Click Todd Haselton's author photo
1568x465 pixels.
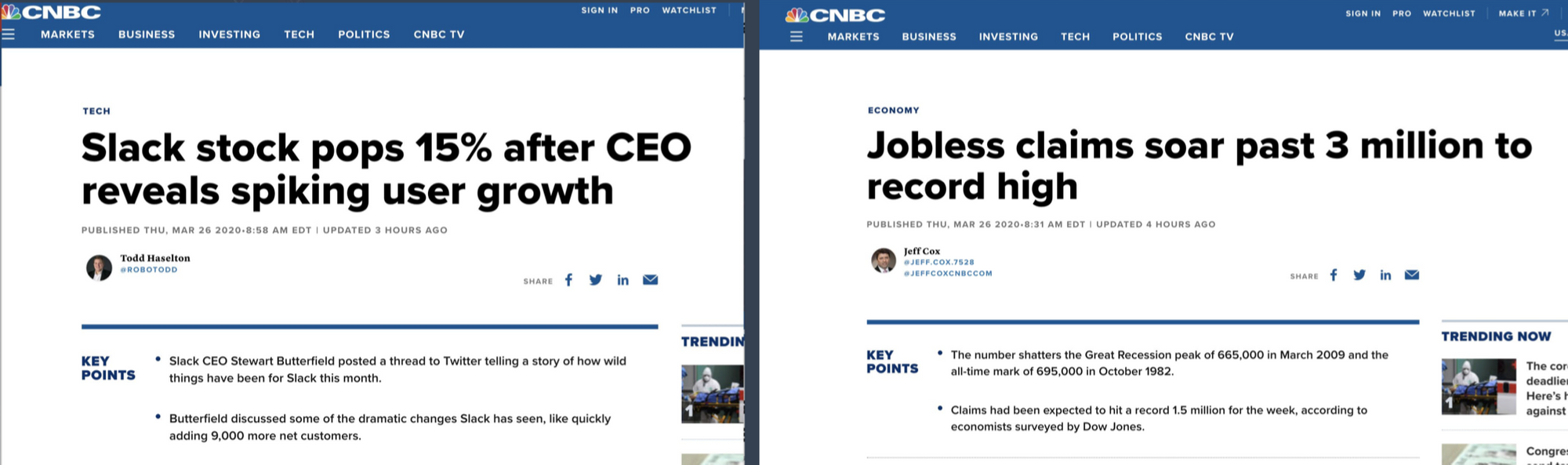(99, 267)
